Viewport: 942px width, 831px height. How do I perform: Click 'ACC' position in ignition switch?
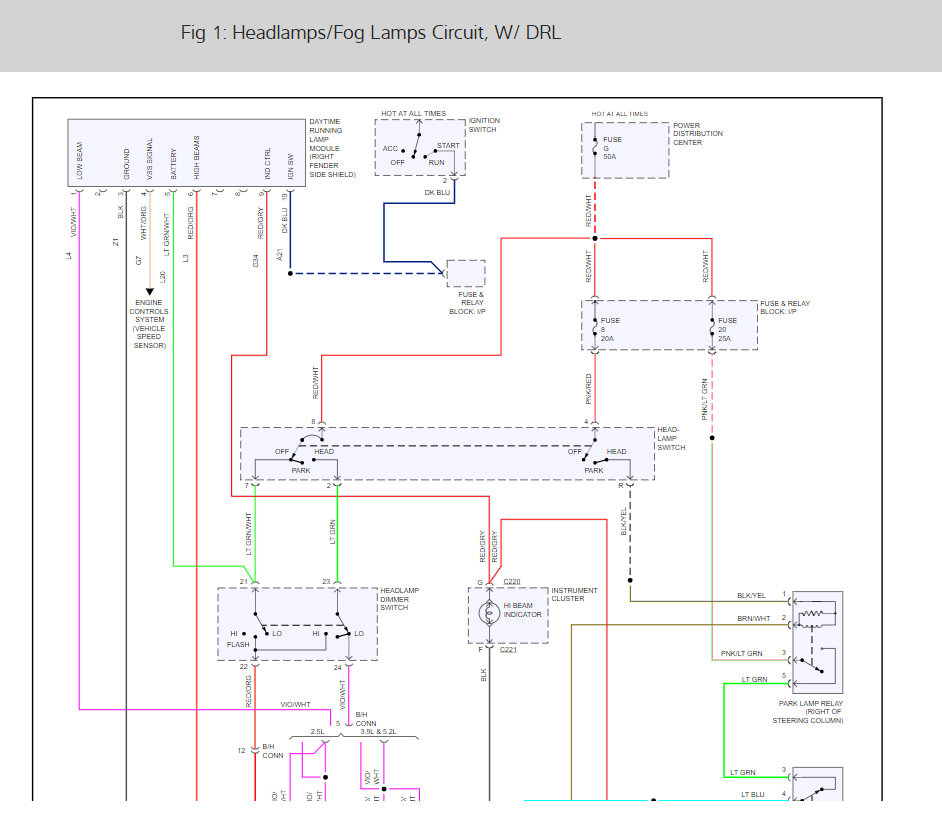point(390,148)
